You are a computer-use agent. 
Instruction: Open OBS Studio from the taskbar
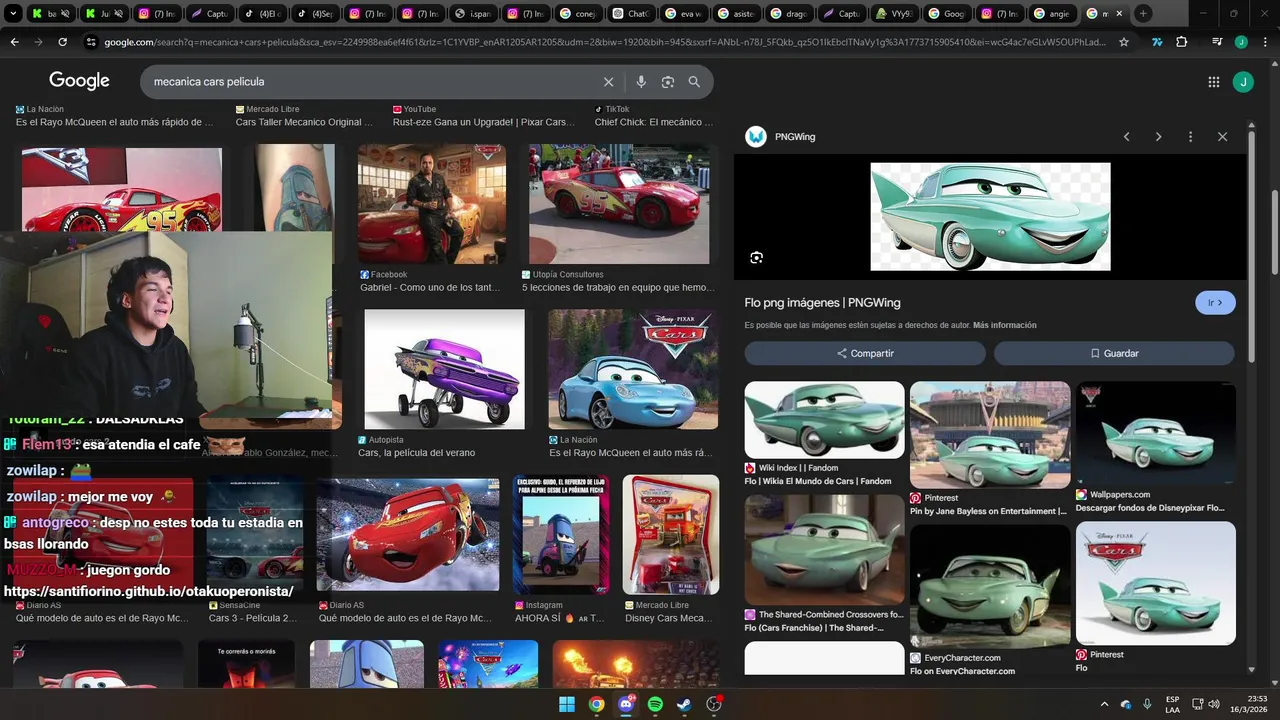(x=714, y=704)
